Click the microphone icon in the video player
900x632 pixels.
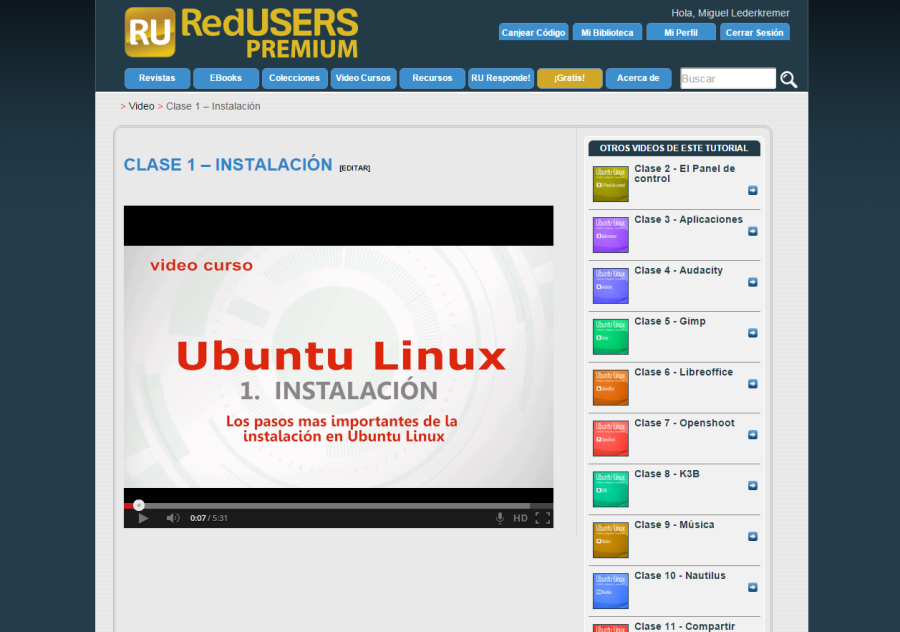click(x=500, y=517)
